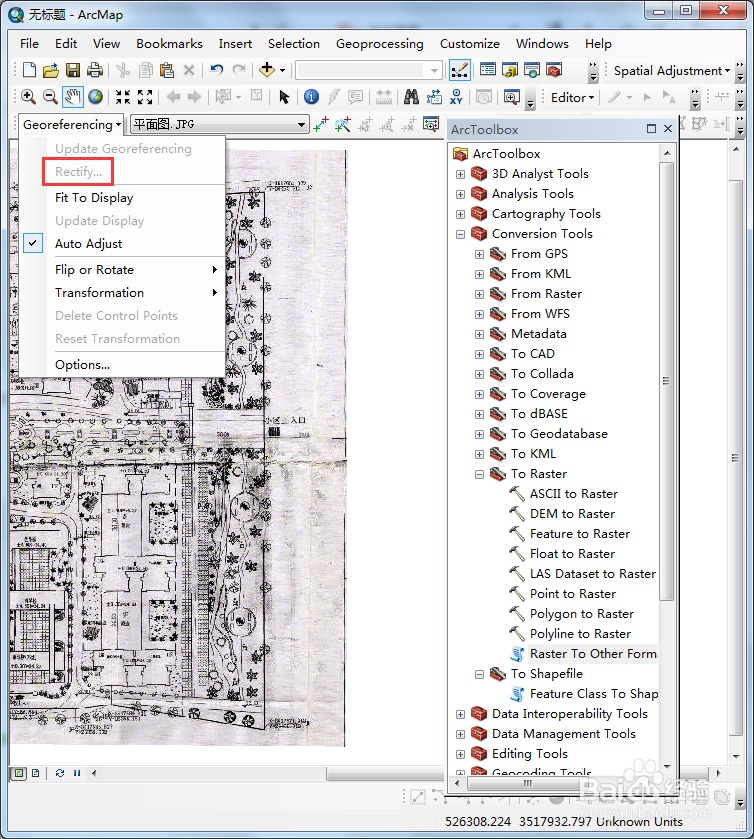The height and width of the screenshot is (839, 754).
Task: Click the Pause Drawing icon
Action: click(x=77, y=773)
